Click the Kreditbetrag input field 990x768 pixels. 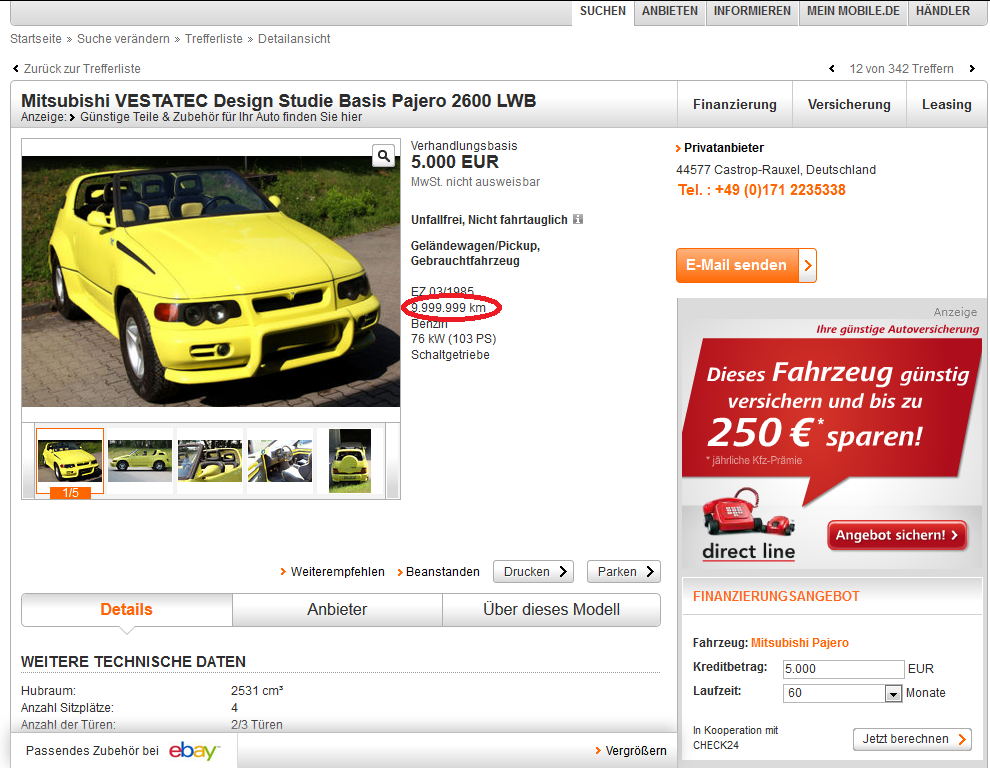tap(843, 669)
